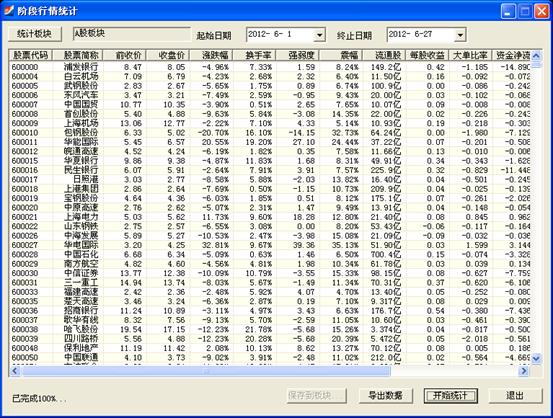Screen dimensions: 553x418
Task: Select the 中国国贸 row
Action: pyautogui.click(x=270, y=104)
